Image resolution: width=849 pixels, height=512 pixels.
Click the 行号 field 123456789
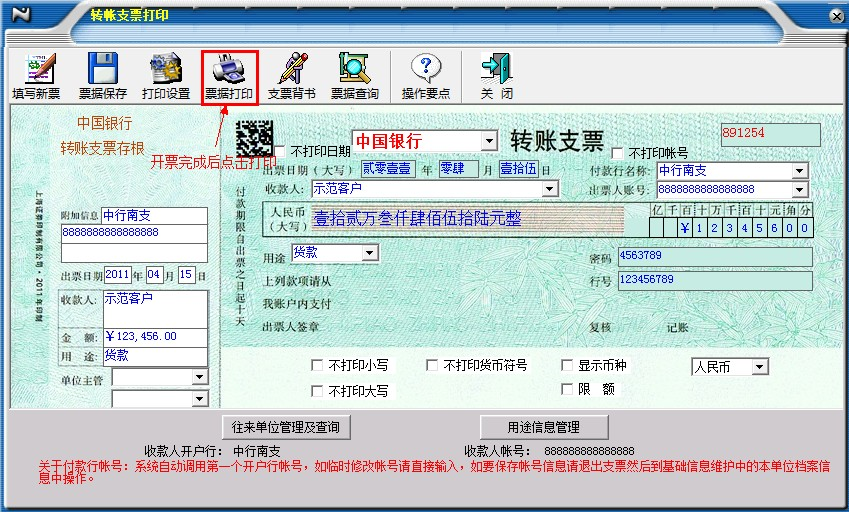715,280
